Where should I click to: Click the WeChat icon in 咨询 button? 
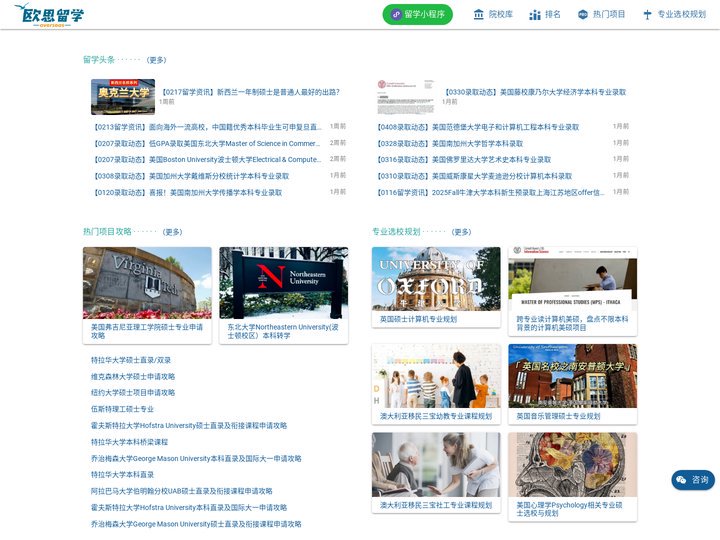point(681,480)
